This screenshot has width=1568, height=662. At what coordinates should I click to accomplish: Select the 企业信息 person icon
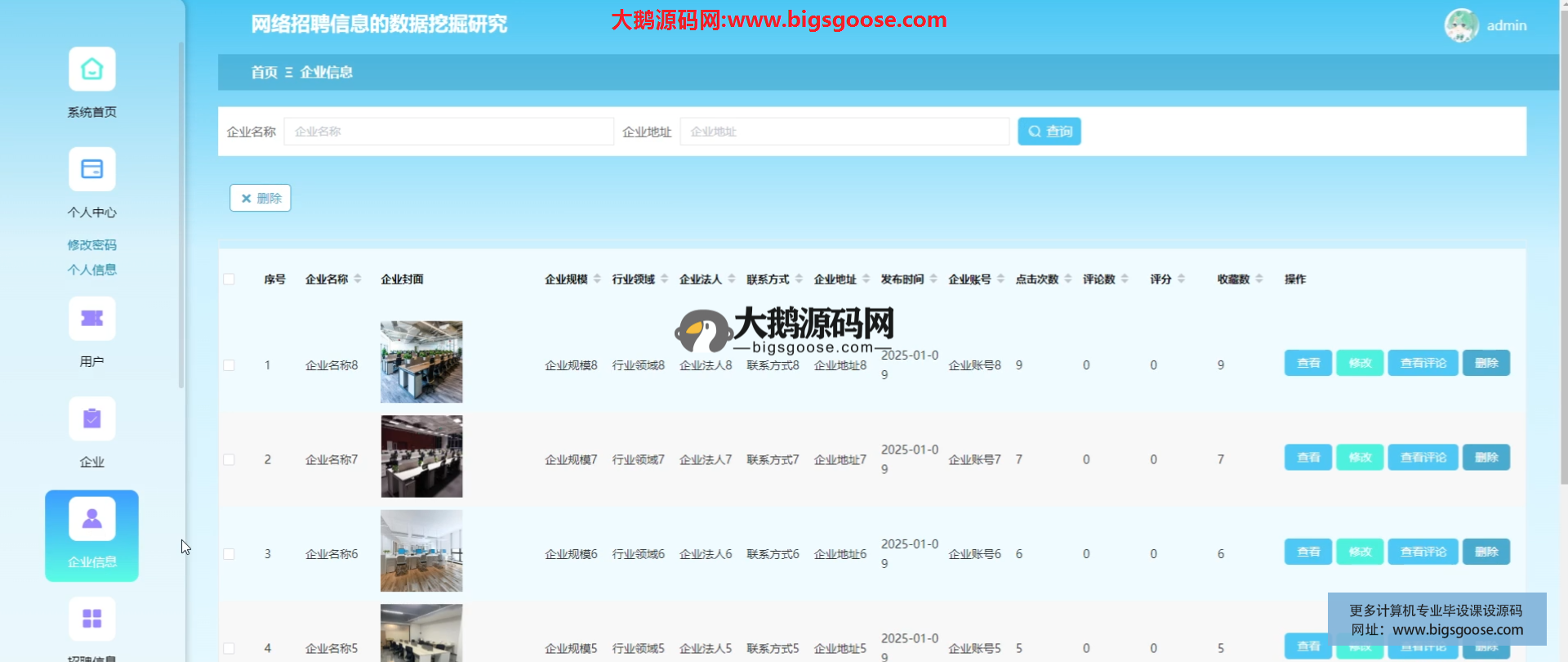click(x=91, y=520)
